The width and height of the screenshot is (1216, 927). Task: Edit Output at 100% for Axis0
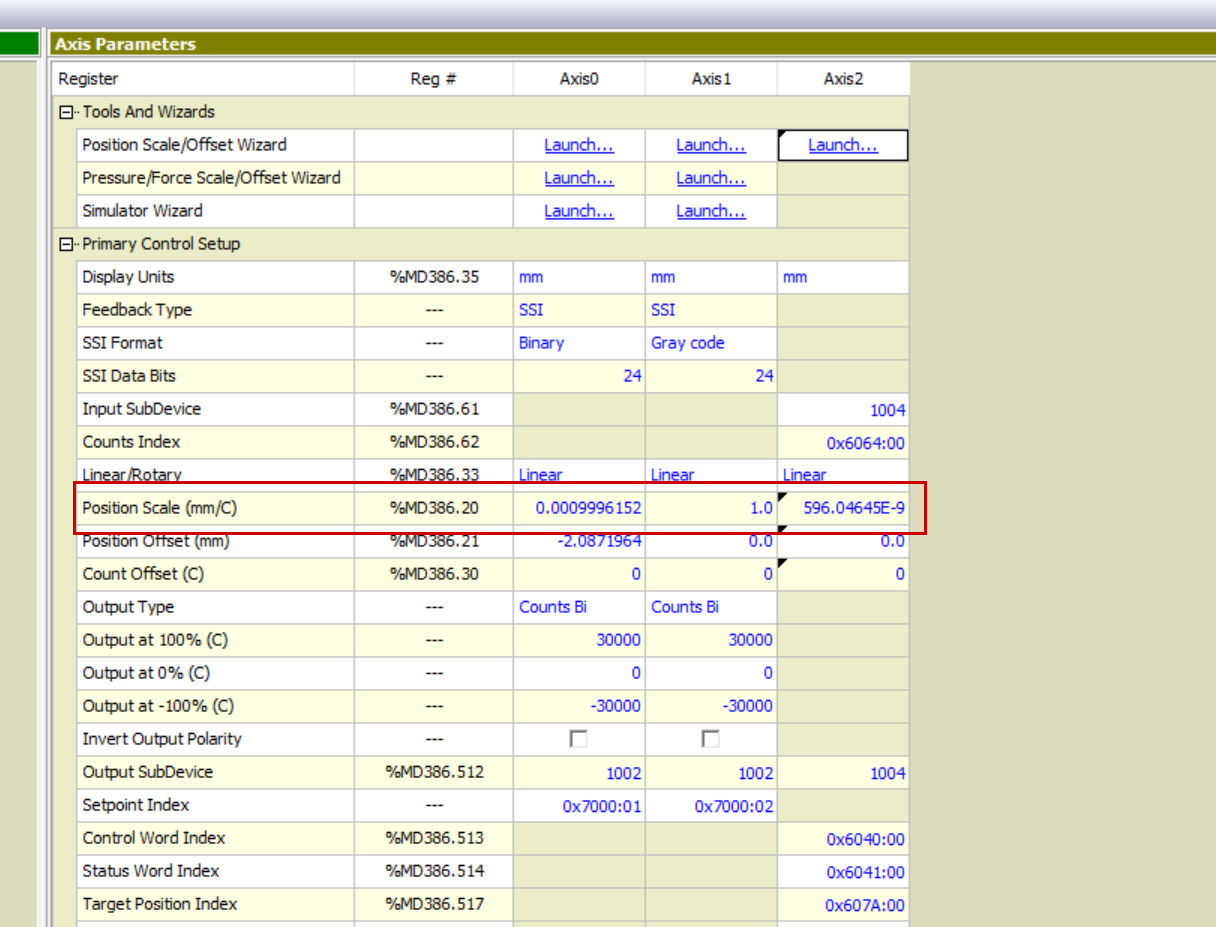[579, 640]
